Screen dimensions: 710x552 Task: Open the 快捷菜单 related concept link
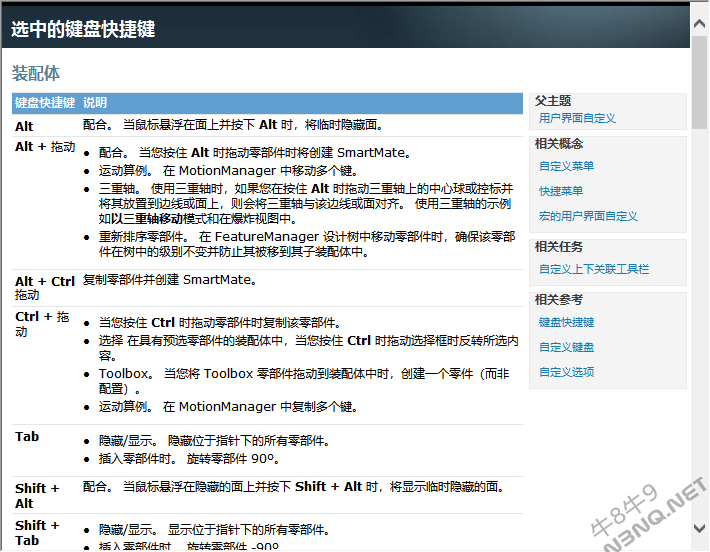pyautogui.click(x=561, y=191)
